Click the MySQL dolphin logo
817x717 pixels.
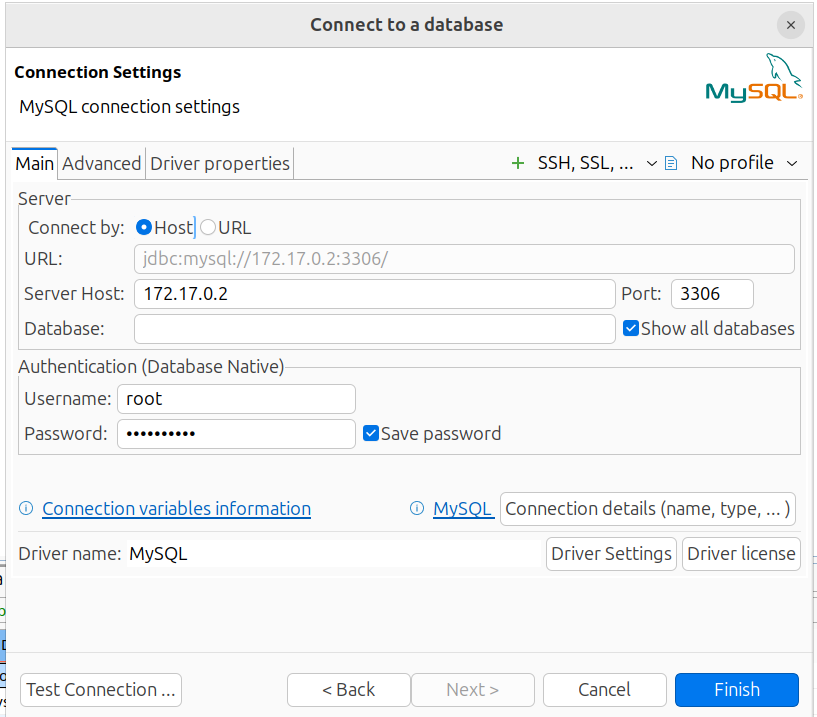click(754, 80)
